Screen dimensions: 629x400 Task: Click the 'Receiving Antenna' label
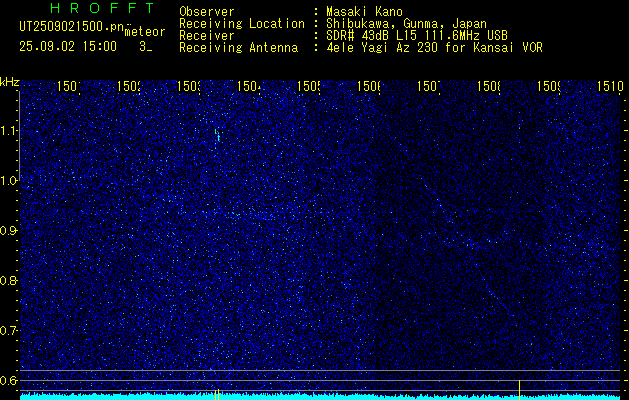pos(238,48)
